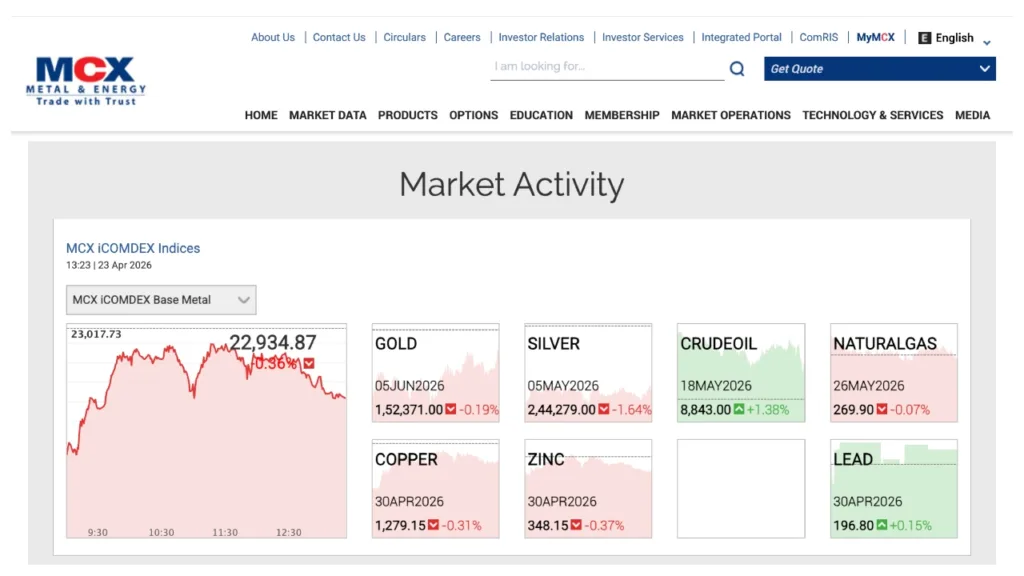
Task: Click the red down arrow beside GOLD -0.19%
Action: click(x=451, y=409)
